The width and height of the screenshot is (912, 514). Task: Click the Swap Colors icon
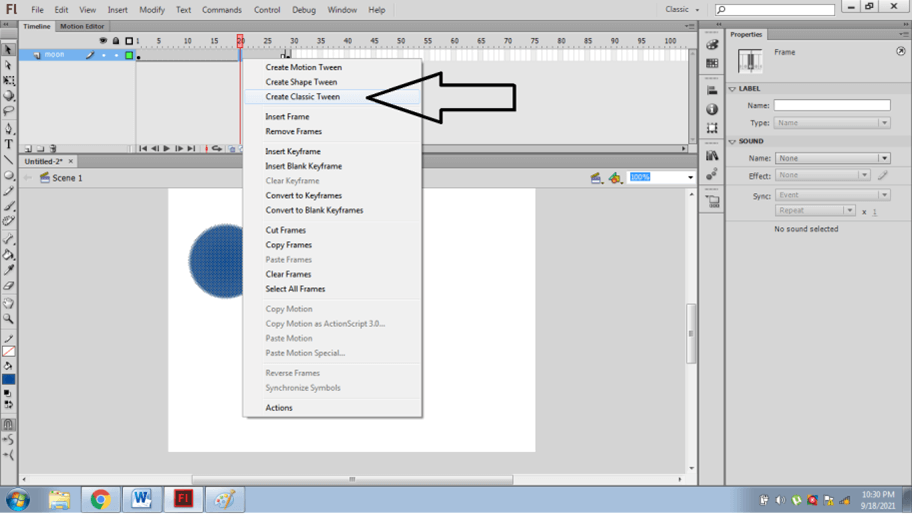[8, 405]
